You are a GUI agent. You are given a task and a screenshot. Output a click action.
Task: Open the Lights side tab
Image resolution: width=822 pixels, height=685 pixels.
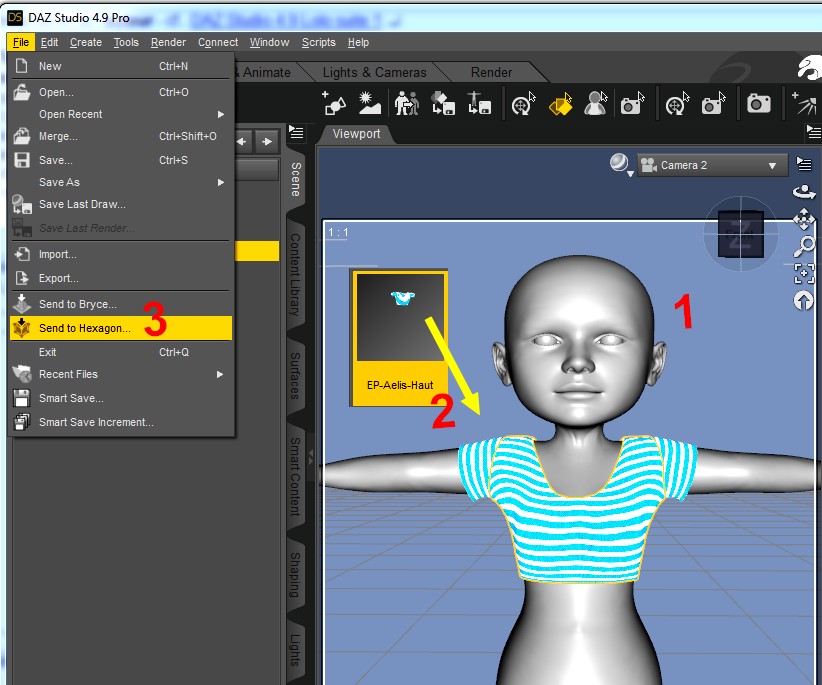click(x=296, y=650)
